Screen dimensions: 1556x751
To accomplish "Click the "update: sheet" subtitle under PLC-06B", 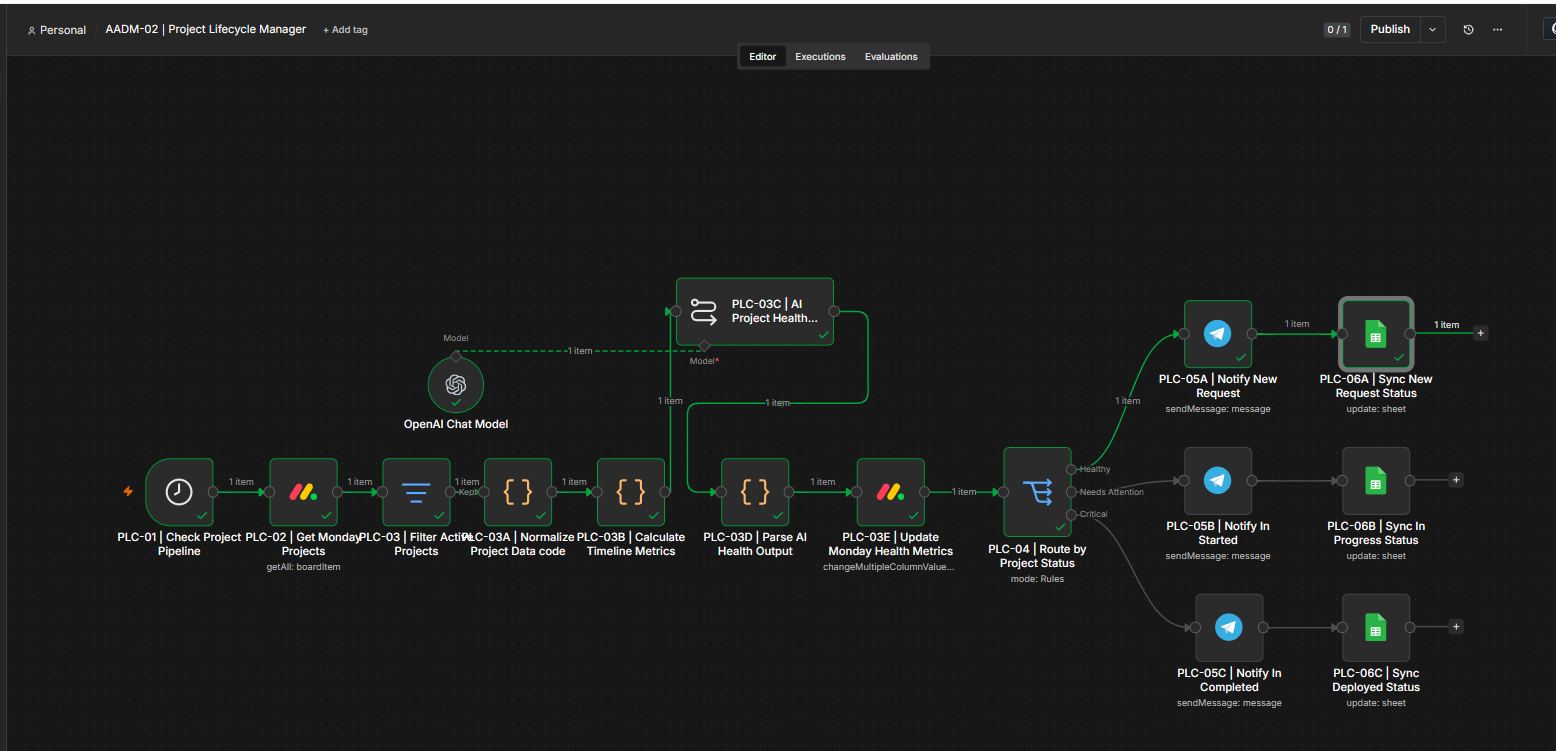I will click(x=1376, y=556).
